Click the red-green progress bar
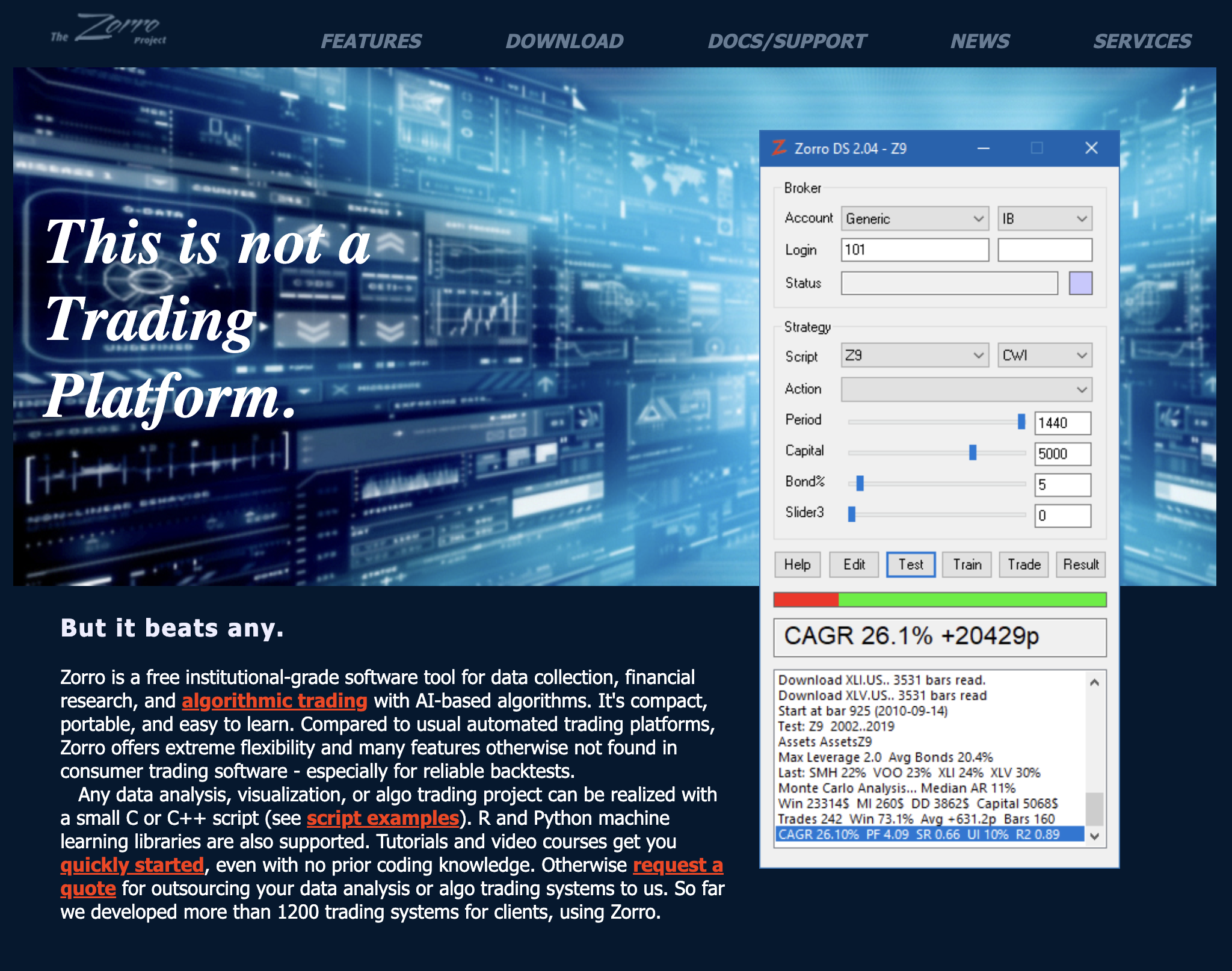 pyautogui.click(x=940, y=599)
